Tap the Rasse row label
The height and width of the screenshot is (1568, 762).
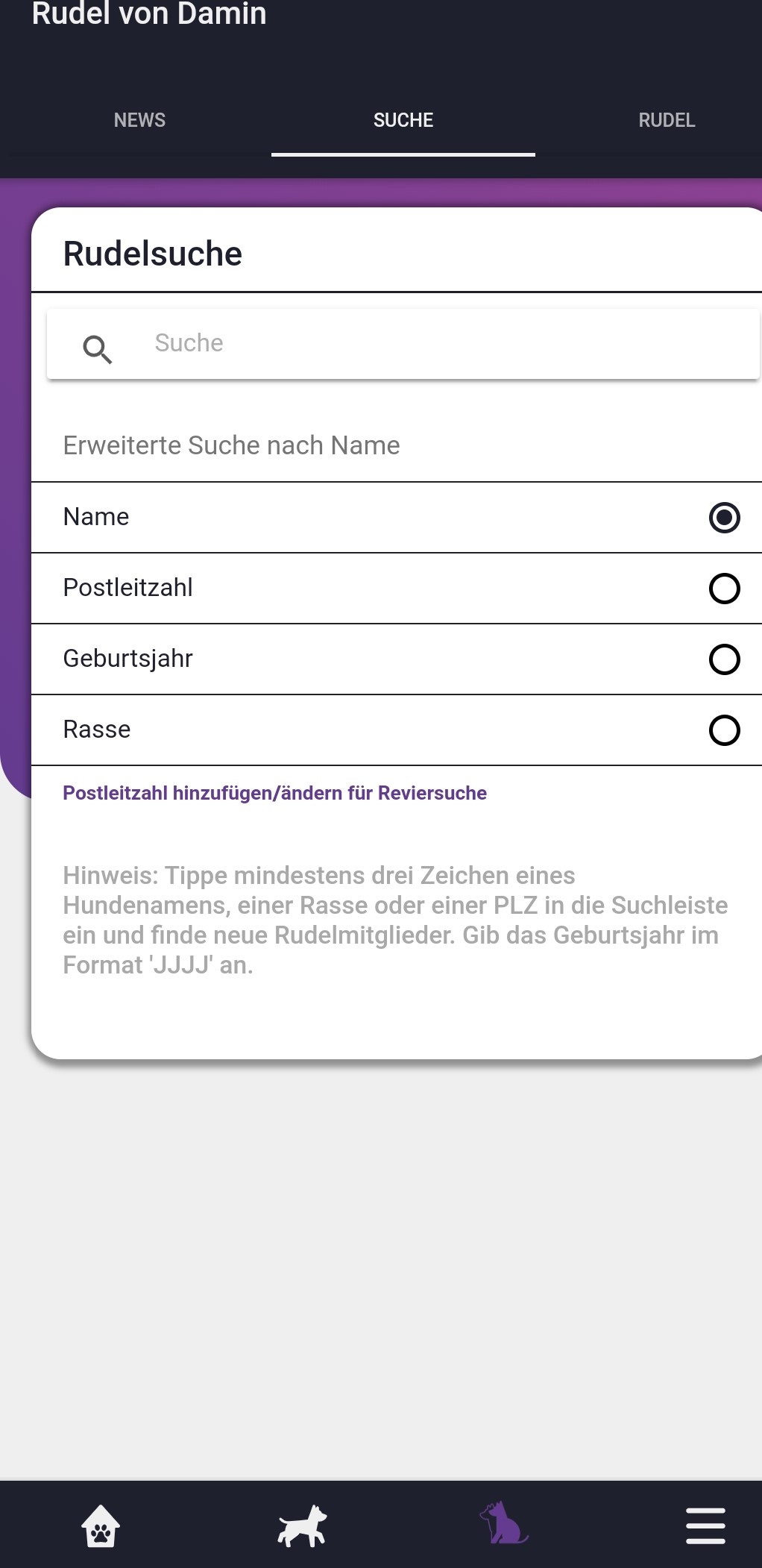click(97, 730)
